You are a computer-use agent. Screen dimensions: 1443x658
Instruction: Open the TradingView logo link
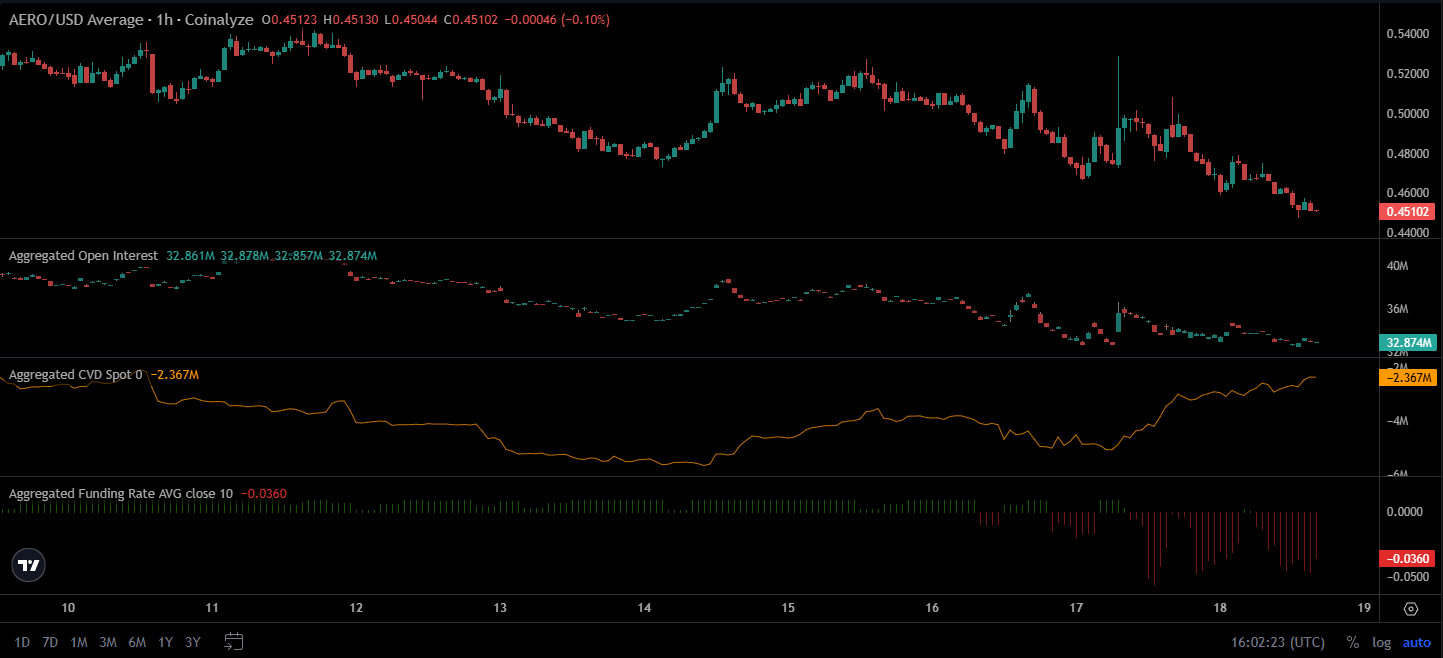point(29,565)
